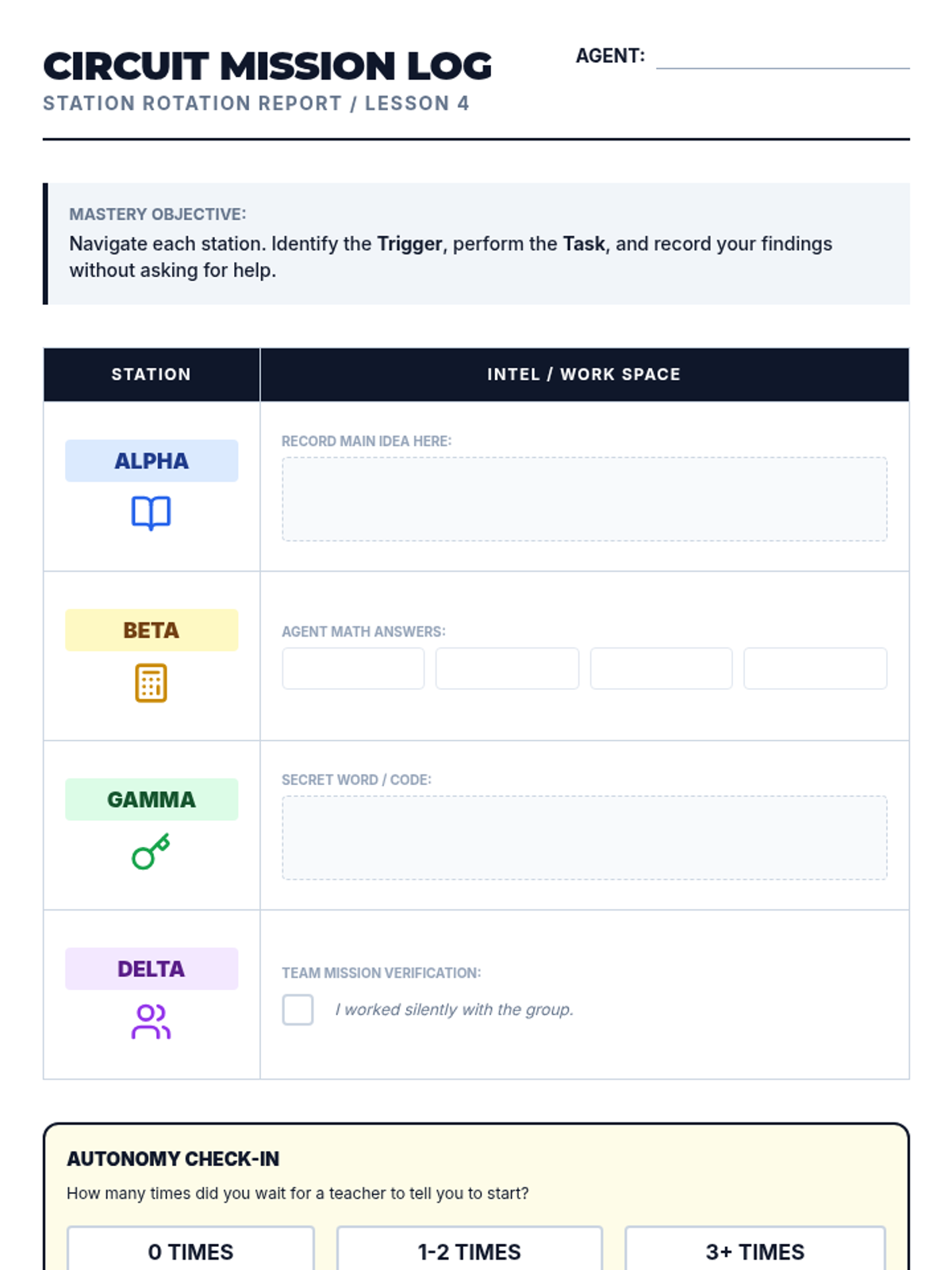Click the DELTA station badge
952x1270 pixels.
[x=152, y=968]
